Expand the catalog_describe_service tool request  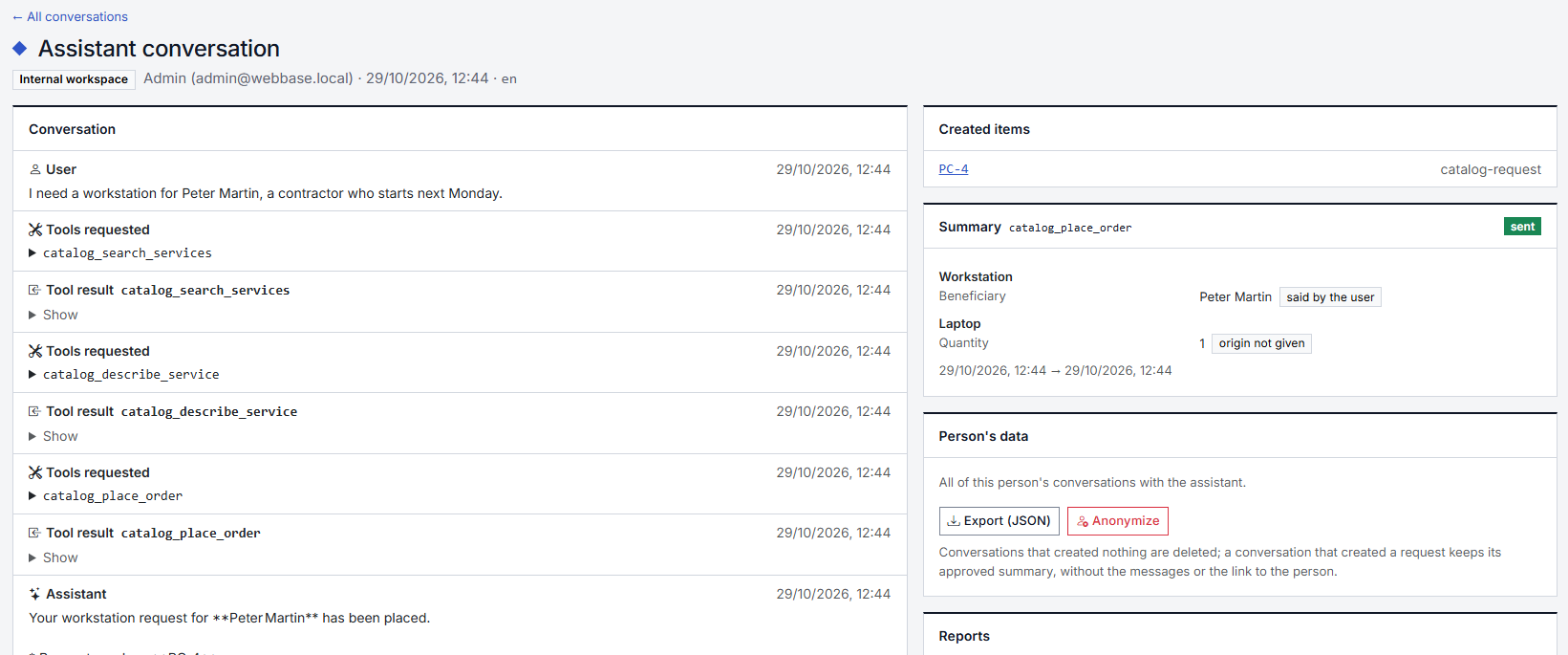click(x=124, y=375)
